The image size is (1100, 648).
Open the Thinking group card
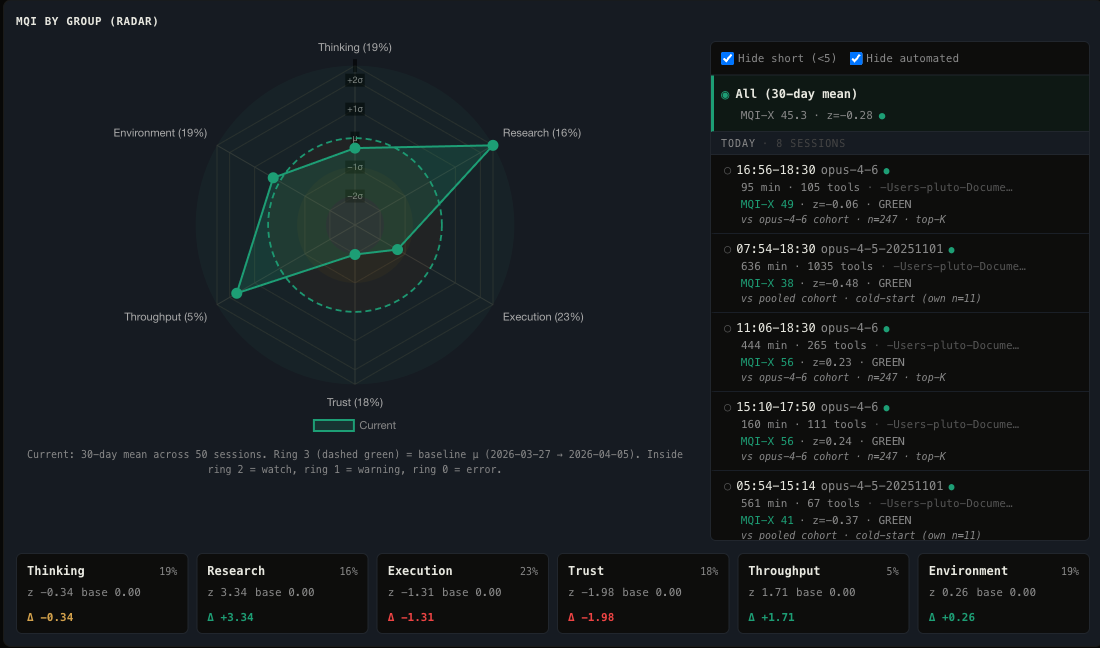(102, 593)
